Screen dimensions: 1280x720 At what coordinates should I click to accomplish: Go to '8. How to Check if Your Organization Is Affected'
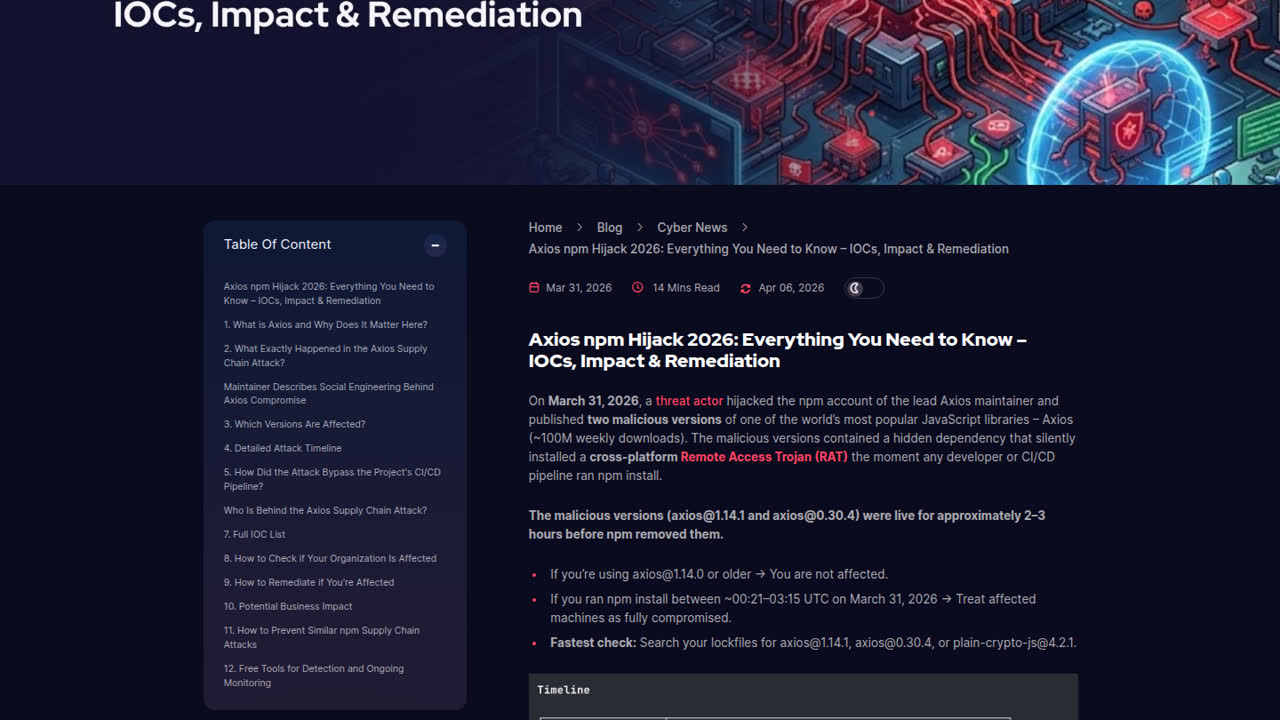point(330,558)
